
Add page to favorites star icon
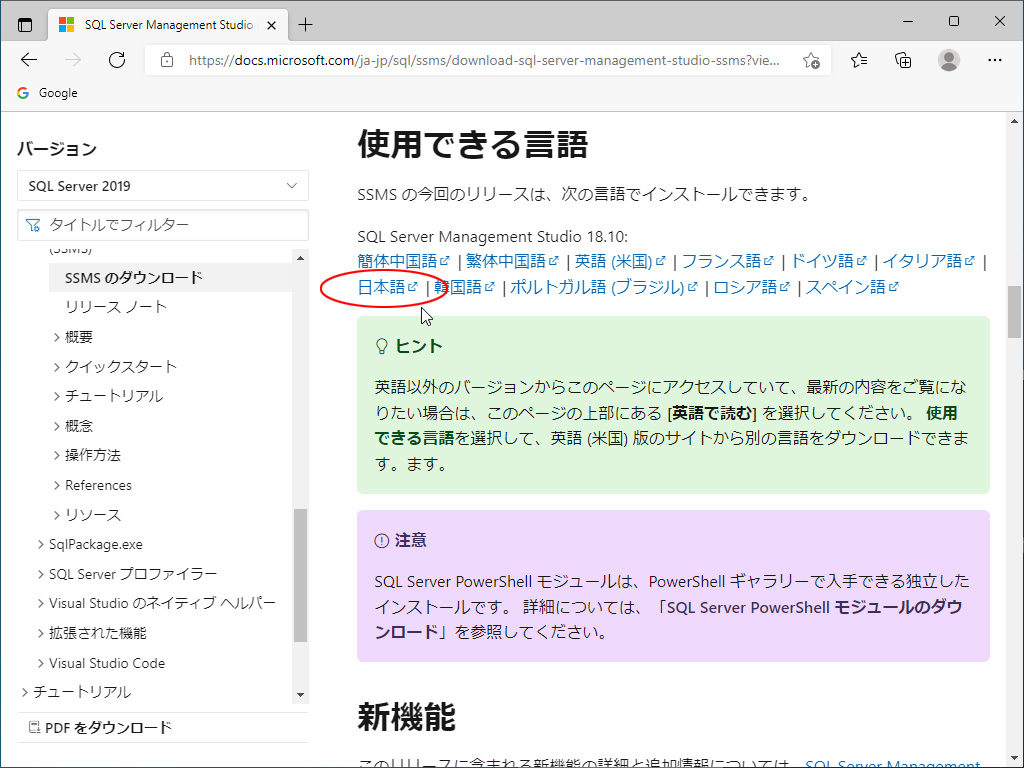click(811, 60)
